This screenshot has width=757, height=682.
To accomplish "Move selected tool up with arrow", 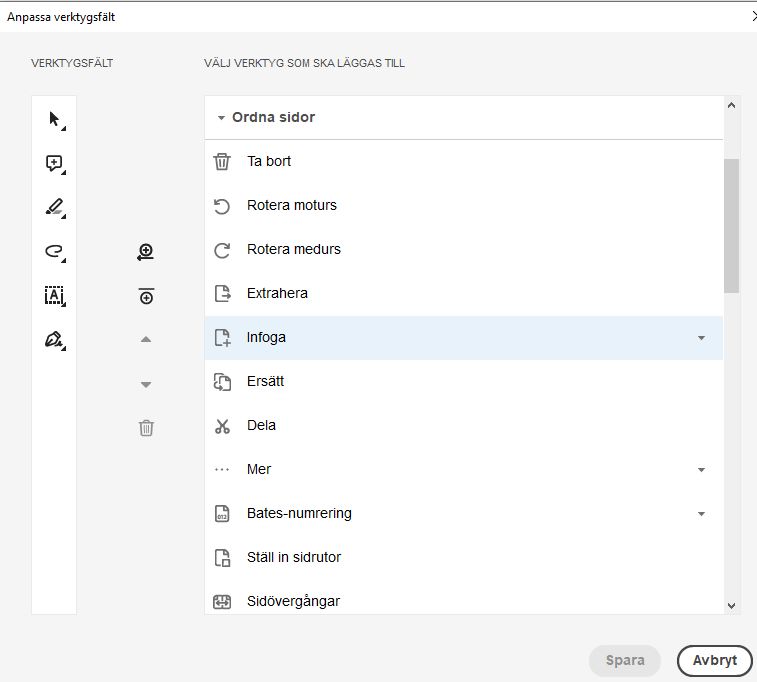I will [x=146, y=340].
